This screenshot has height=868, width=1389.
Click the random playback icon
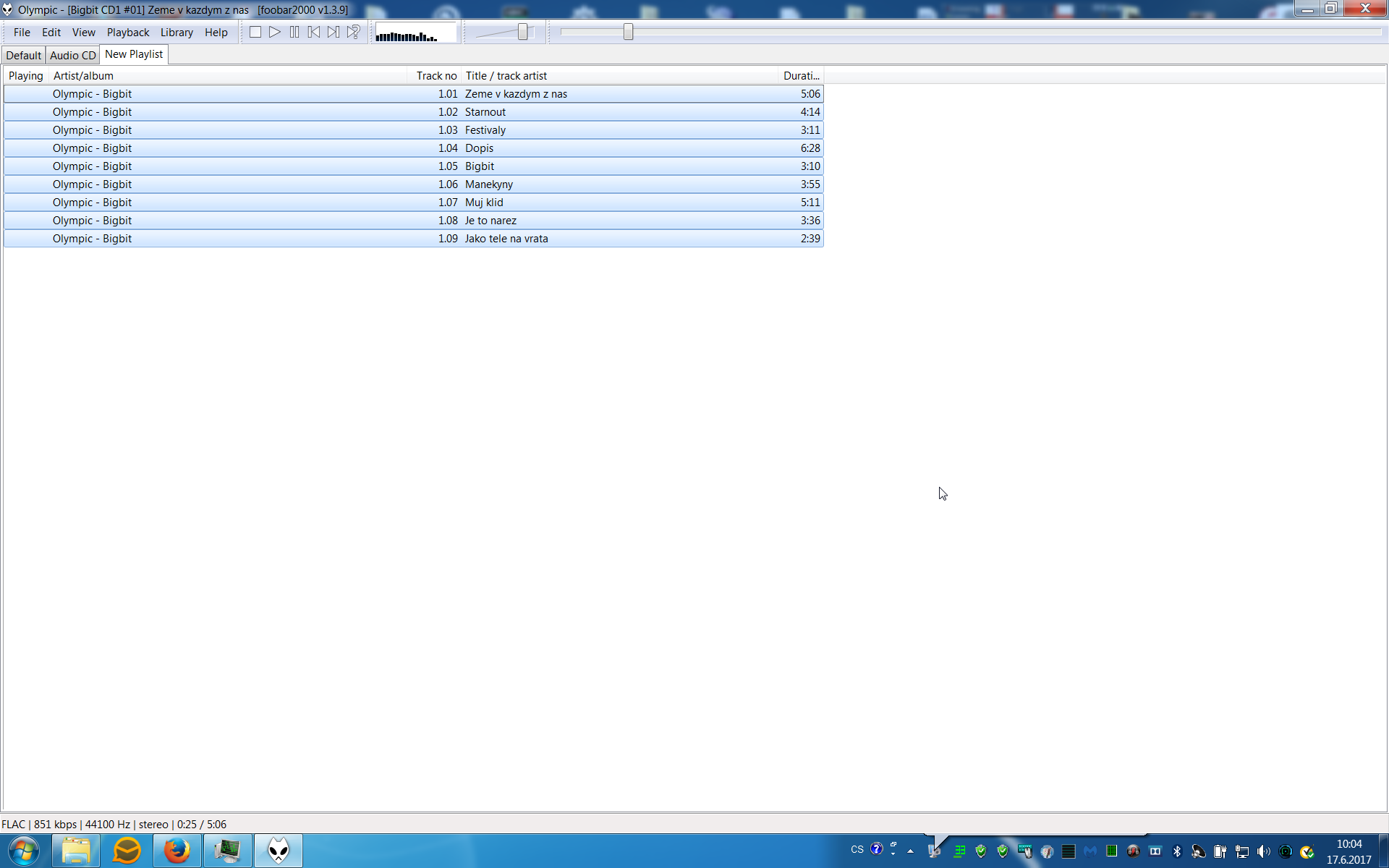click(353, 32)
